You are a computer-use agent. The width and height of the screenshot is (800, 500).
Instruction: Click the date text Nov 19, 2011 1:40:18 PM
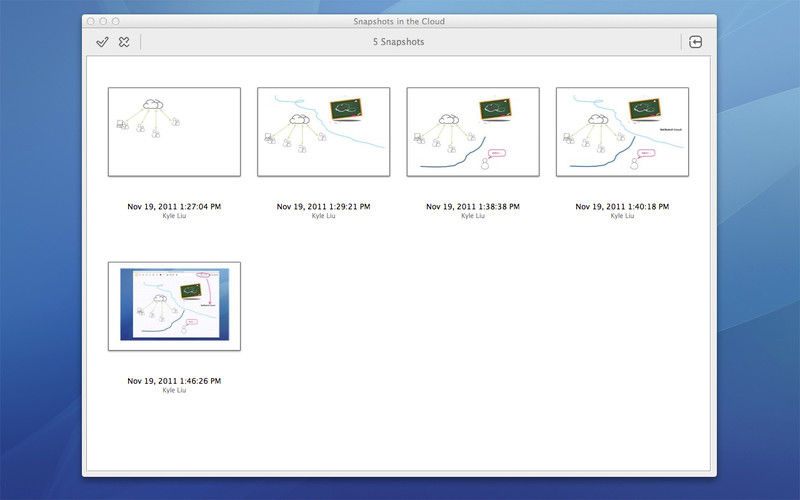pyautogui.click(x=622, y=207)
